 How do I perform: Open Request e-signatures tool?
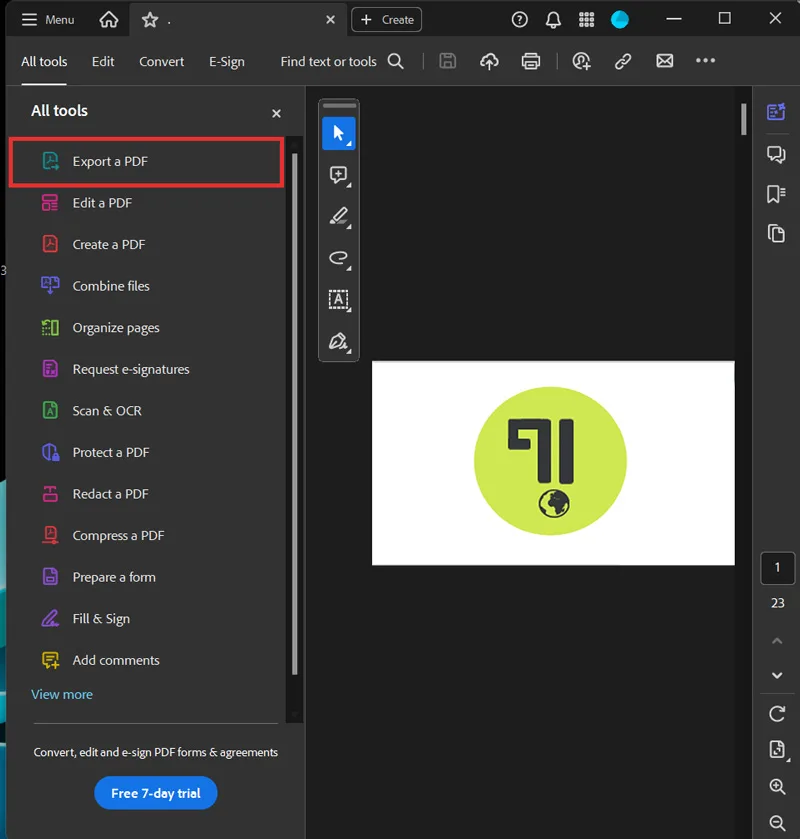pos(147,369)
